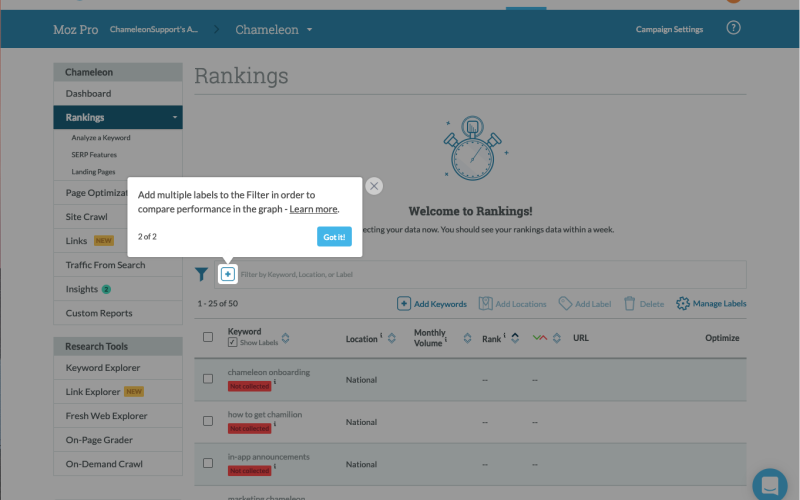
Task: Open Fresh Web Explorer research tool
Action: 118,416
